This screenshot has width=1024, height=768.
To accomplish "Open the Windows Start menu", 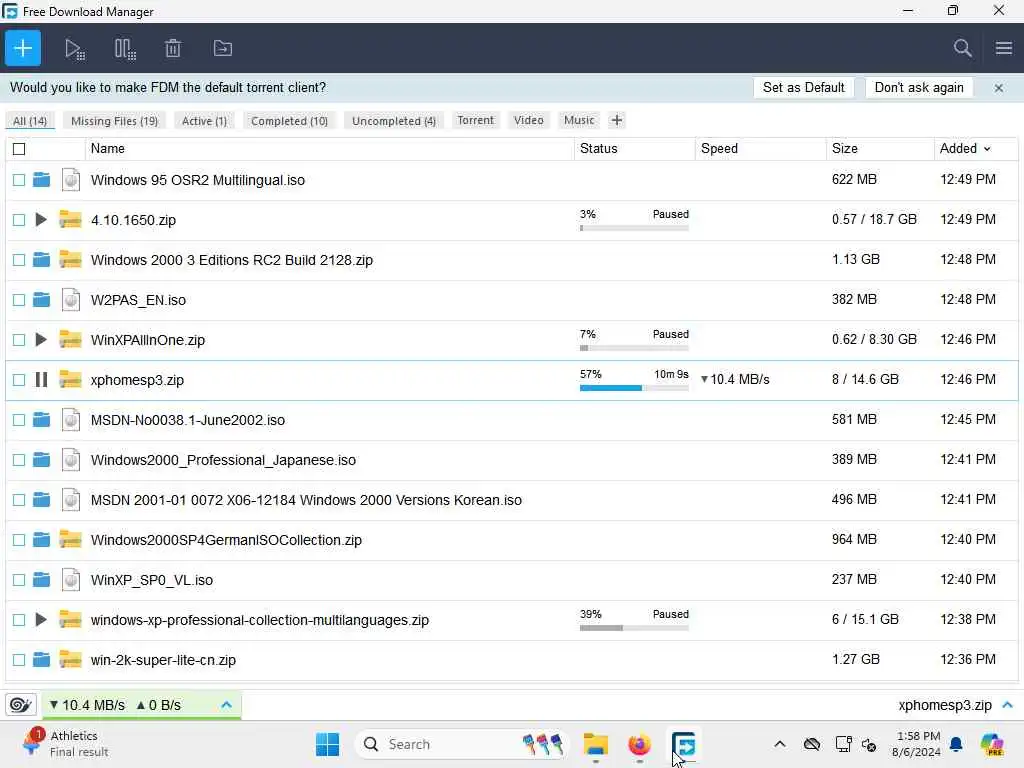I will 327,744.
